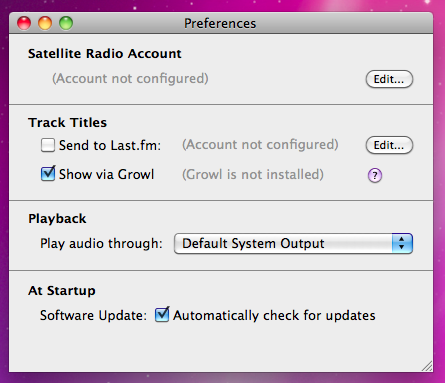Zoom the window using the green button
This screenshot has height=383, width=445.
(x=66, y=23)
